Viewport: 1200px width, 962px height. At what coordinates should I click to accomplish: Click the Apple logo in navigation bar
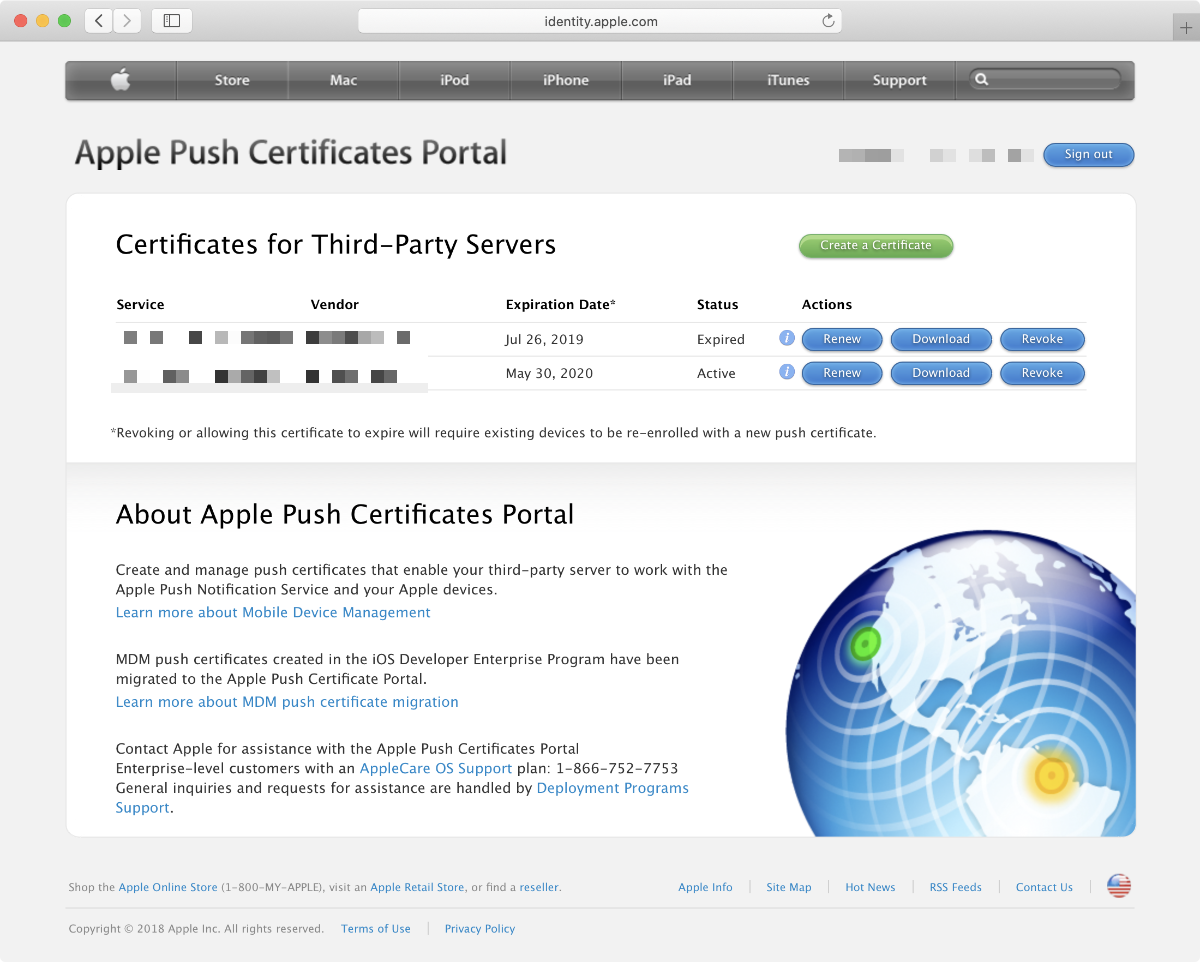click(121, 80)
